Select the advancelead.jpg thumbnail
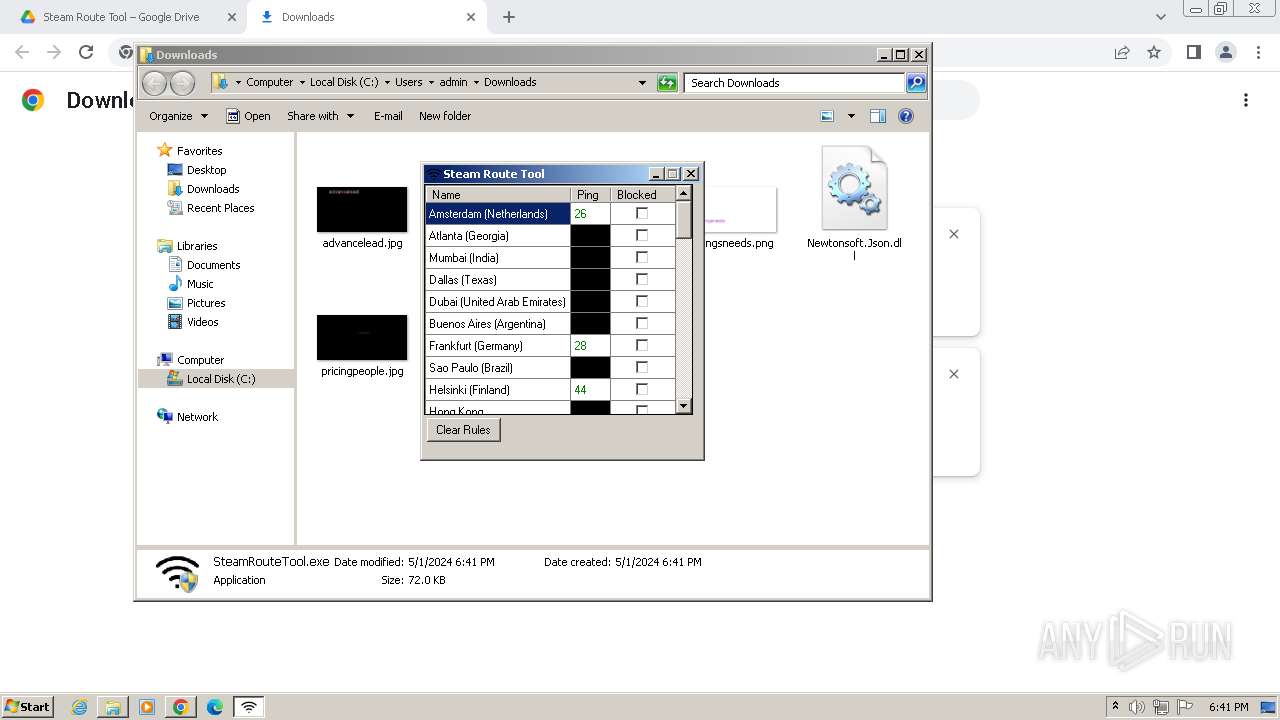 [362, 209]
